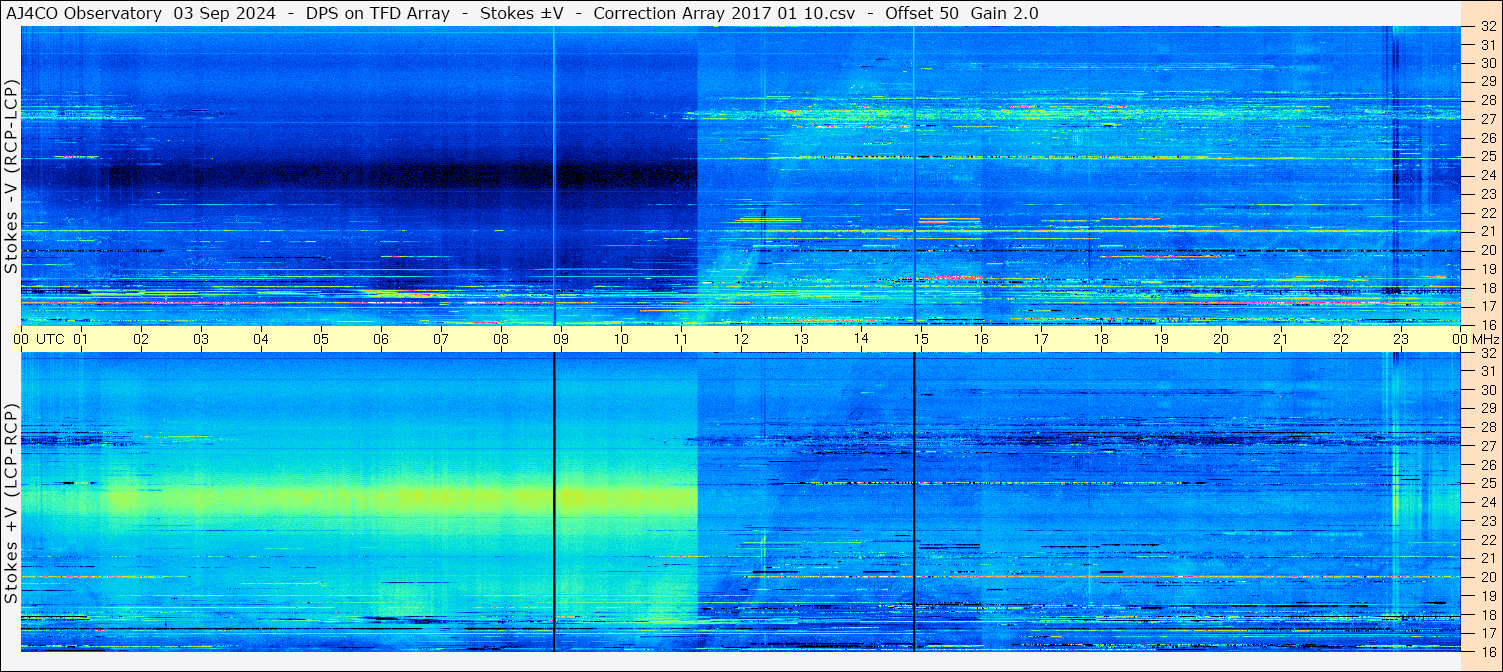Click the 25 MHz label of lower Stokes +V panel

(1487, 484)
